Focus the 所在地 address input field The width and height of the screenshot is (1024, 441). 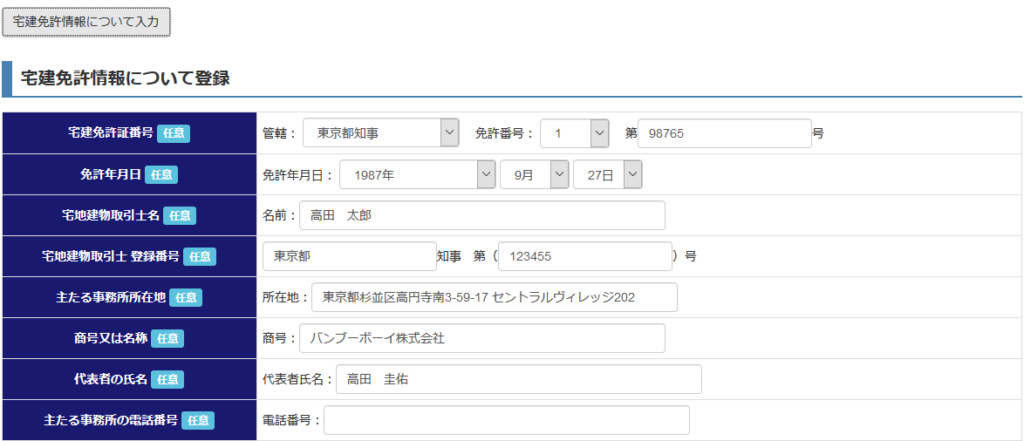point(495,297)
